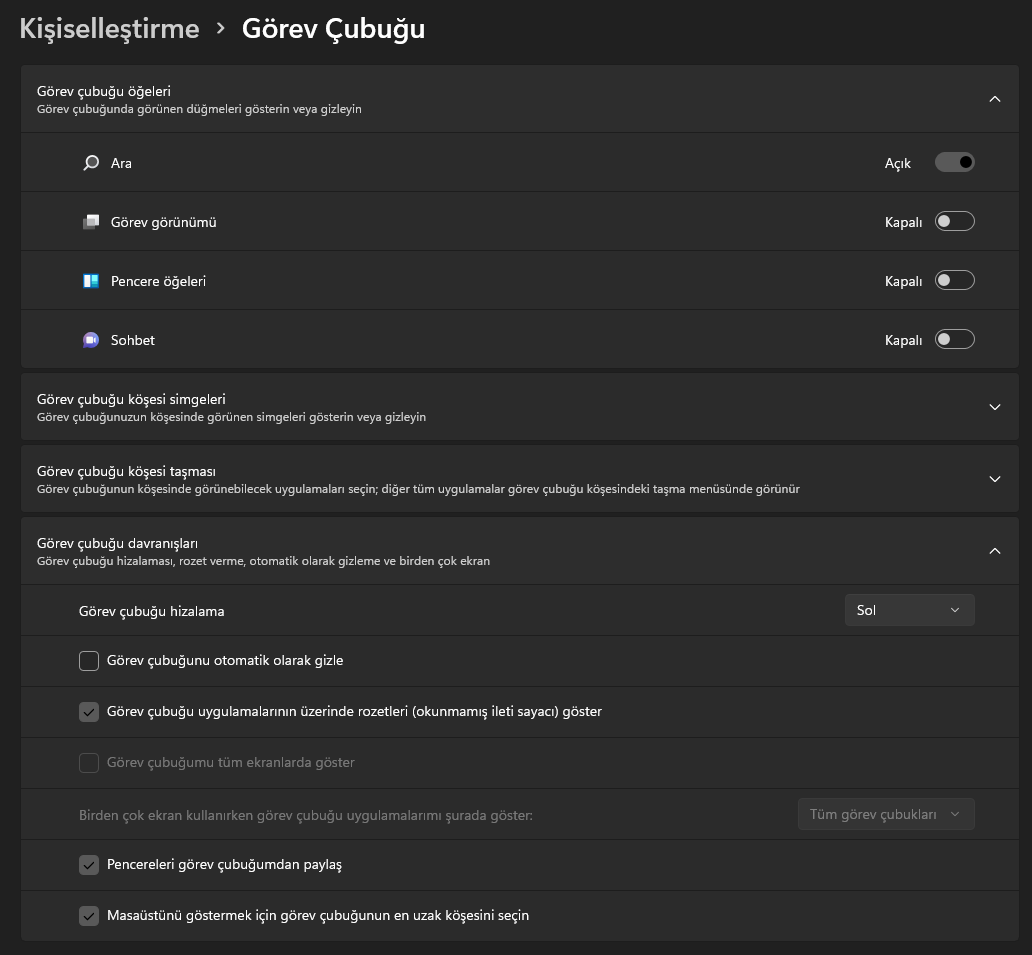The image size is (1032, 955).
Task: Click the Görev görünümü icon
Action: point(91,222)
